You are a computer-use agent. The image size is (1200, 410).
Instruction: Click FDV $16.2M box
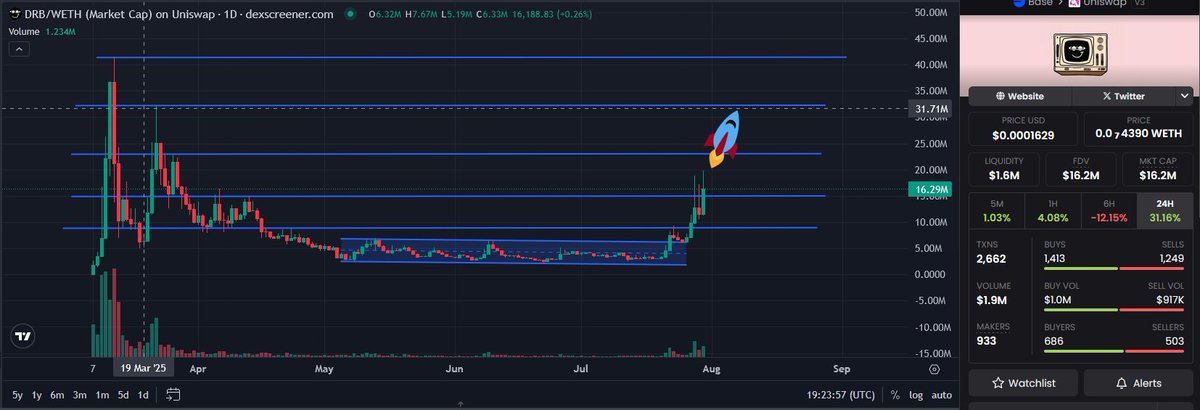pos(1081,170)
